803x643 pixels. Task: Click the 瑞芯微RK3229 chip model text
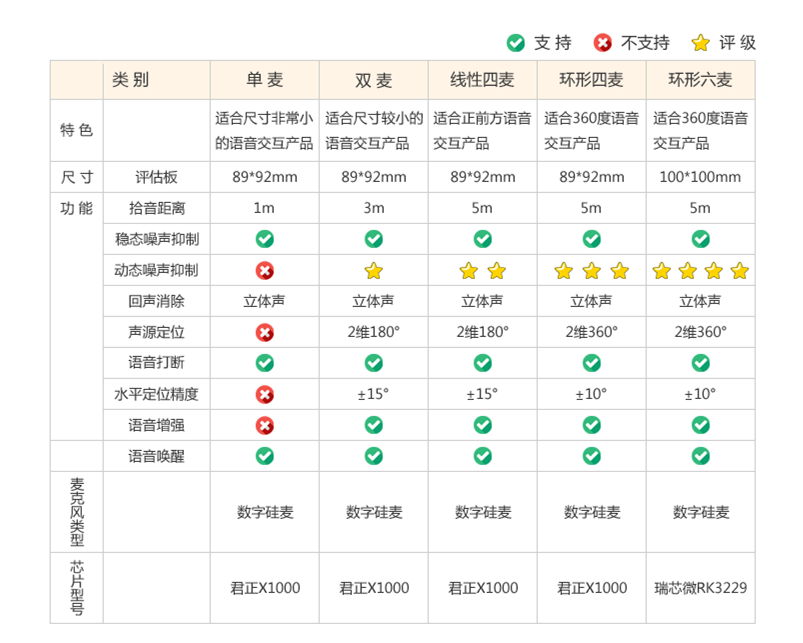tap(700, 588)
